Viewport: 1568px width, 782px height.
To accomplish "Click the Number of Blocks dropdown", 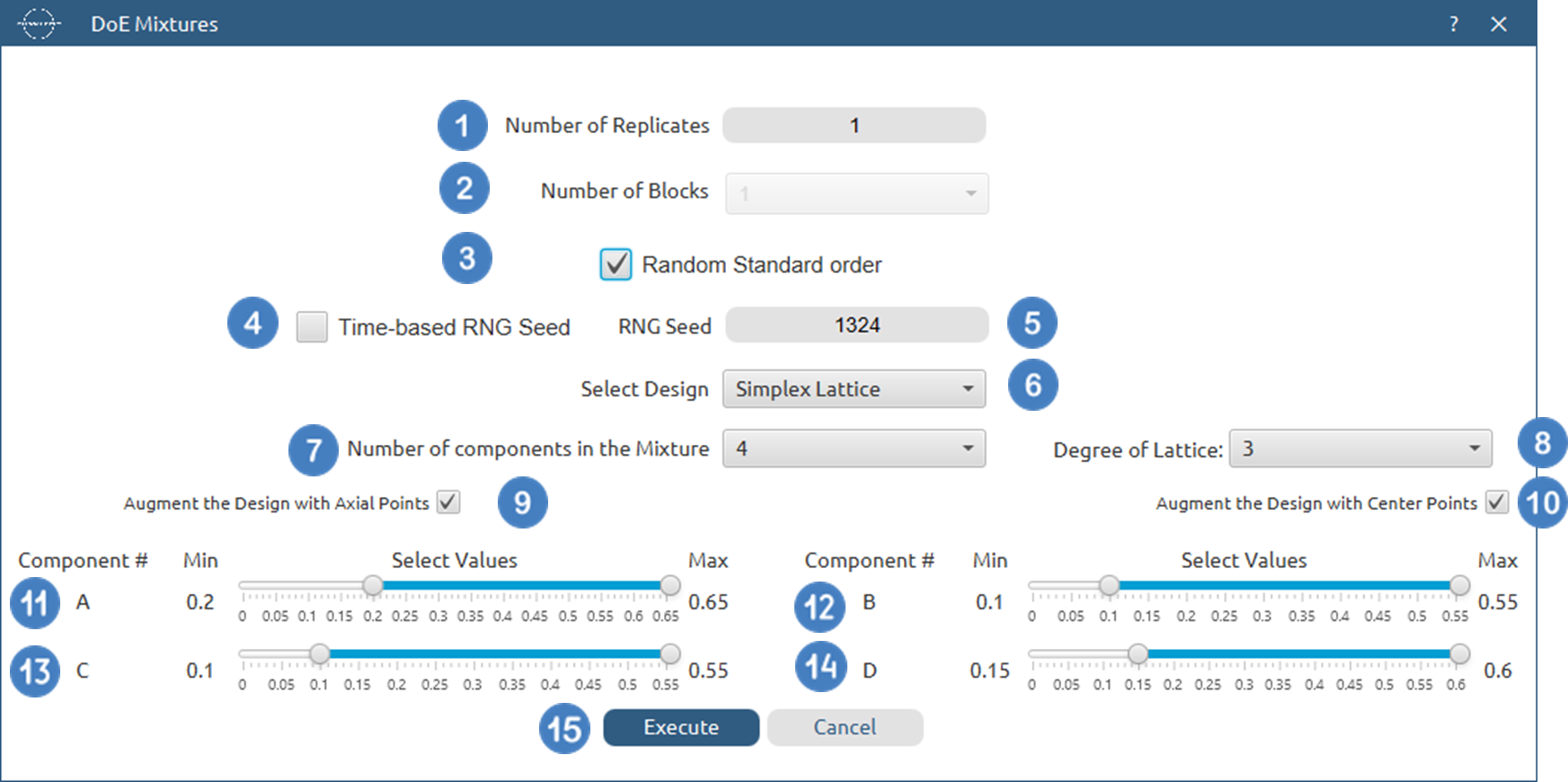I will 856,193.
